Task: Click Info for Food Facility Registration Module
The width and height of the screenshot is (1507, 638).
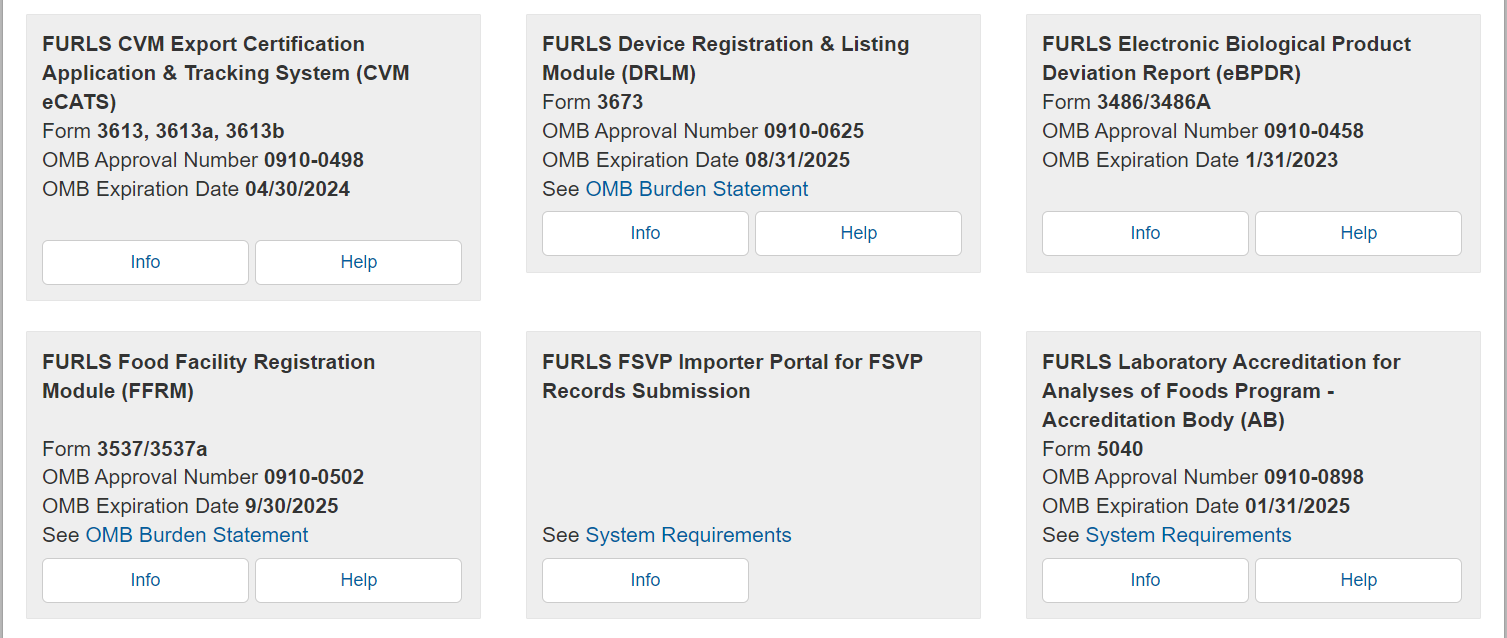Action: [x=145, y=580]
